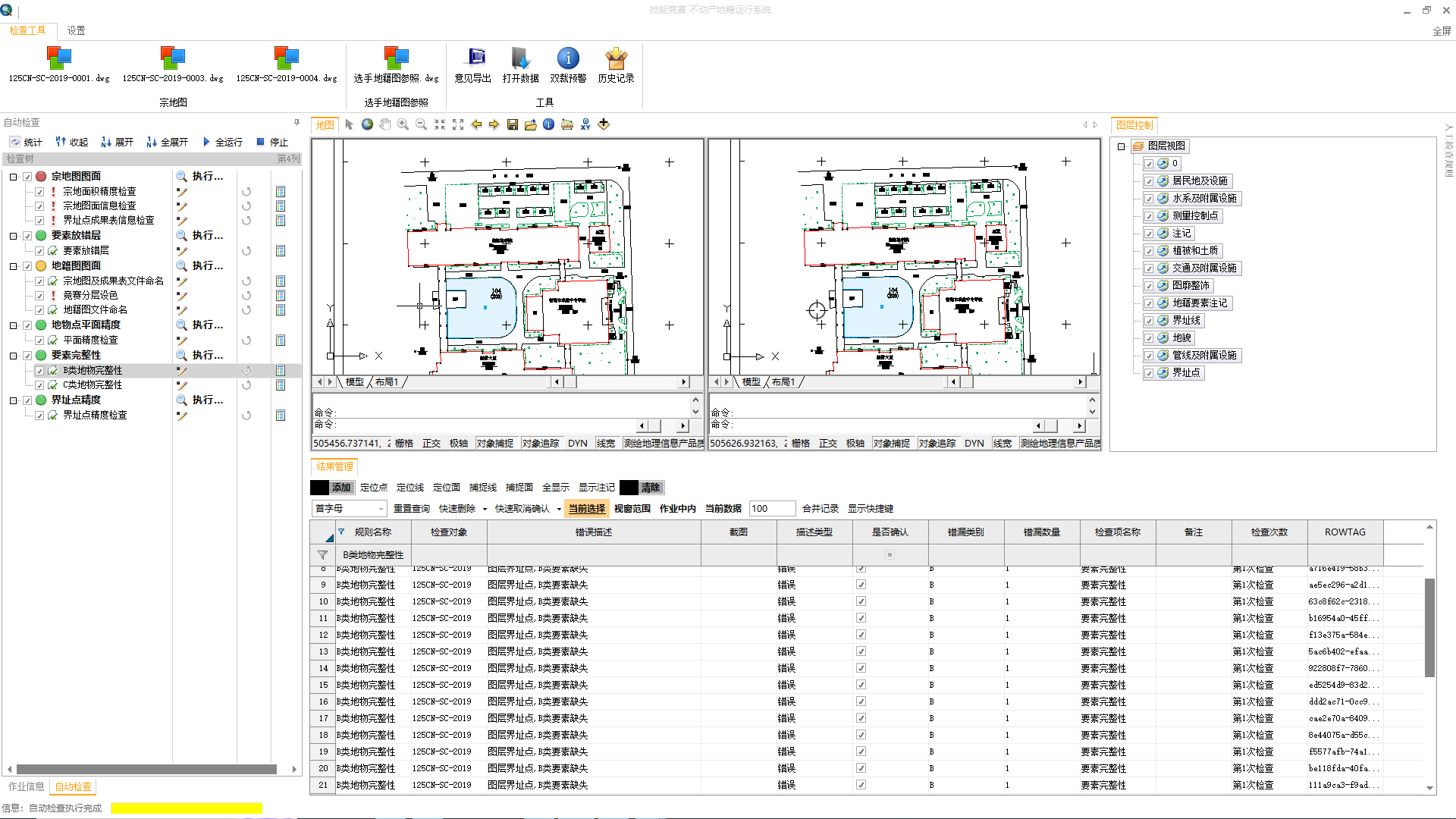
Task: Toggle checkbox for C类地物完整性
Action: click(x=39, y=385)
